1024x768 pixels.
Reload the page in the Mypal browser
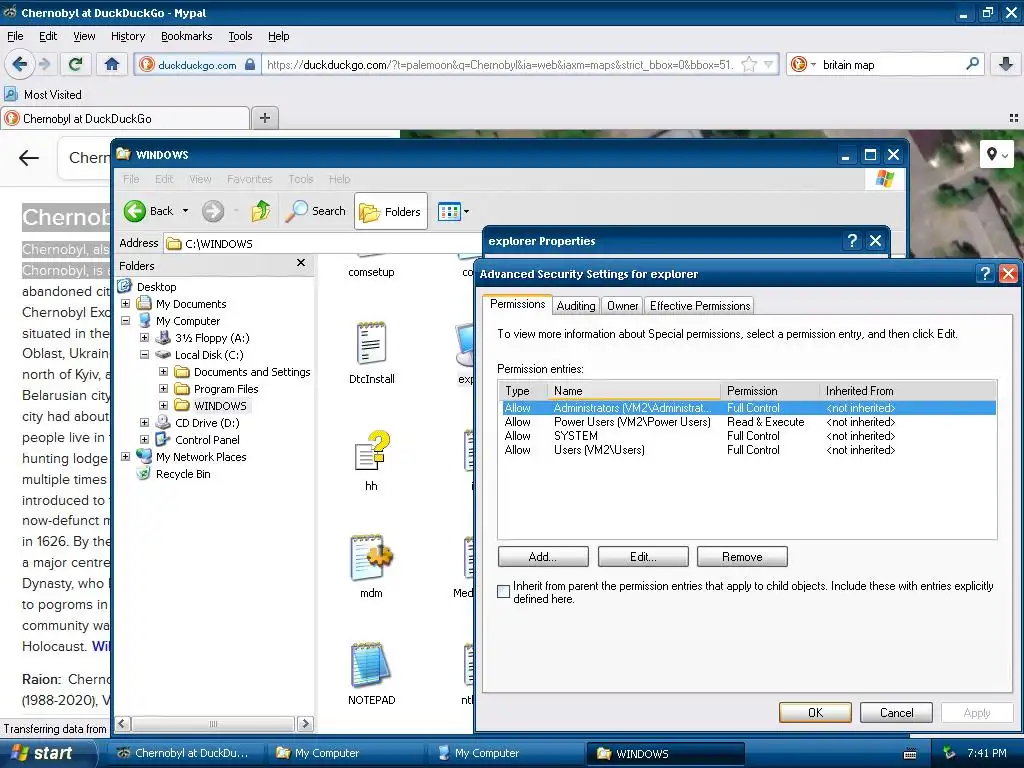(76, 64)
